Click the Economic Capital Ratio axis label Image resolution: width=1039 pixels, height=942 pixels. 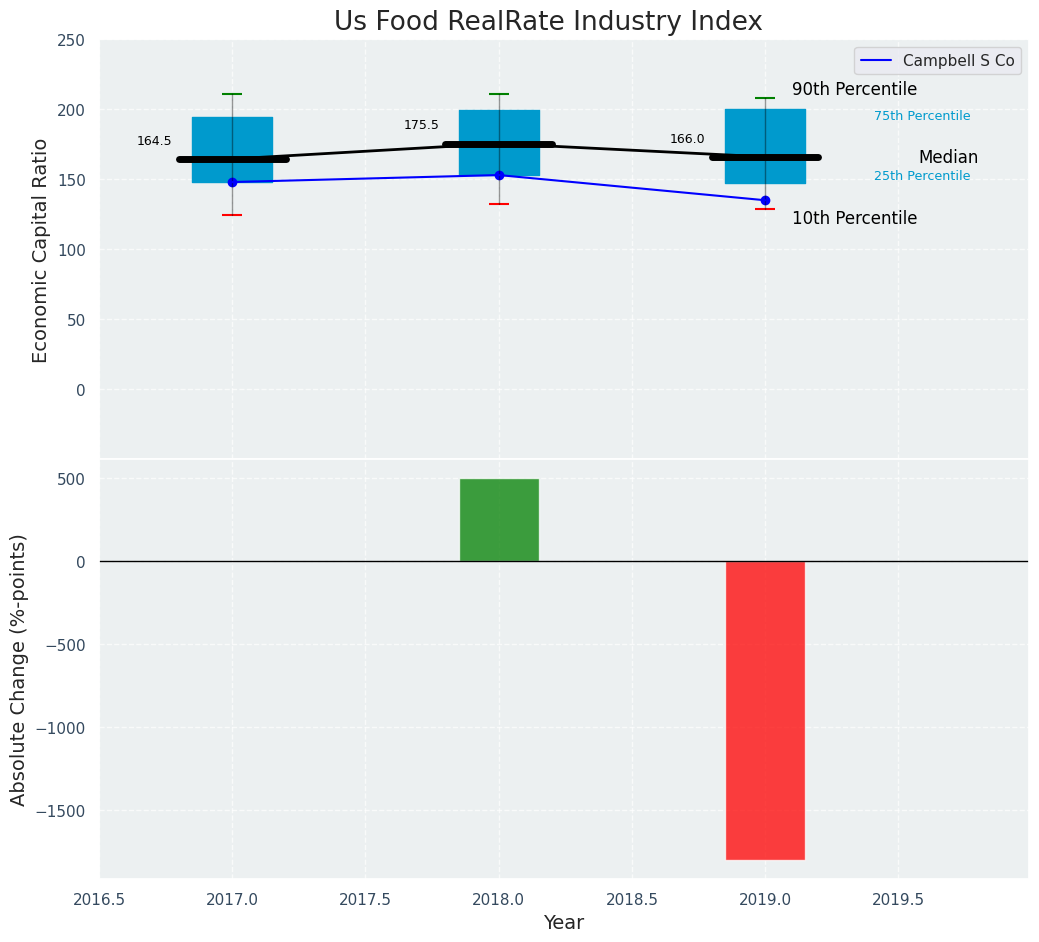click(41, 250)
